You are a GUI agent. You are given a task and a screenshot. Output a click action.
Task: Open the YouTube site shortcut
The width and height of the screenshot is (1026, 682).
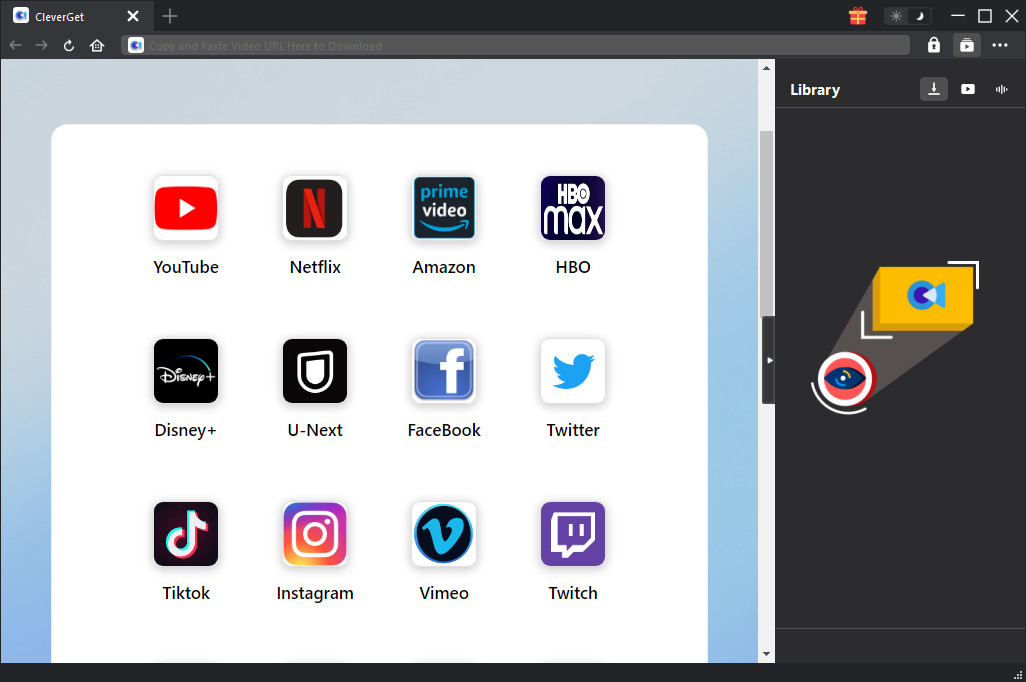click(x=186, y=208)
